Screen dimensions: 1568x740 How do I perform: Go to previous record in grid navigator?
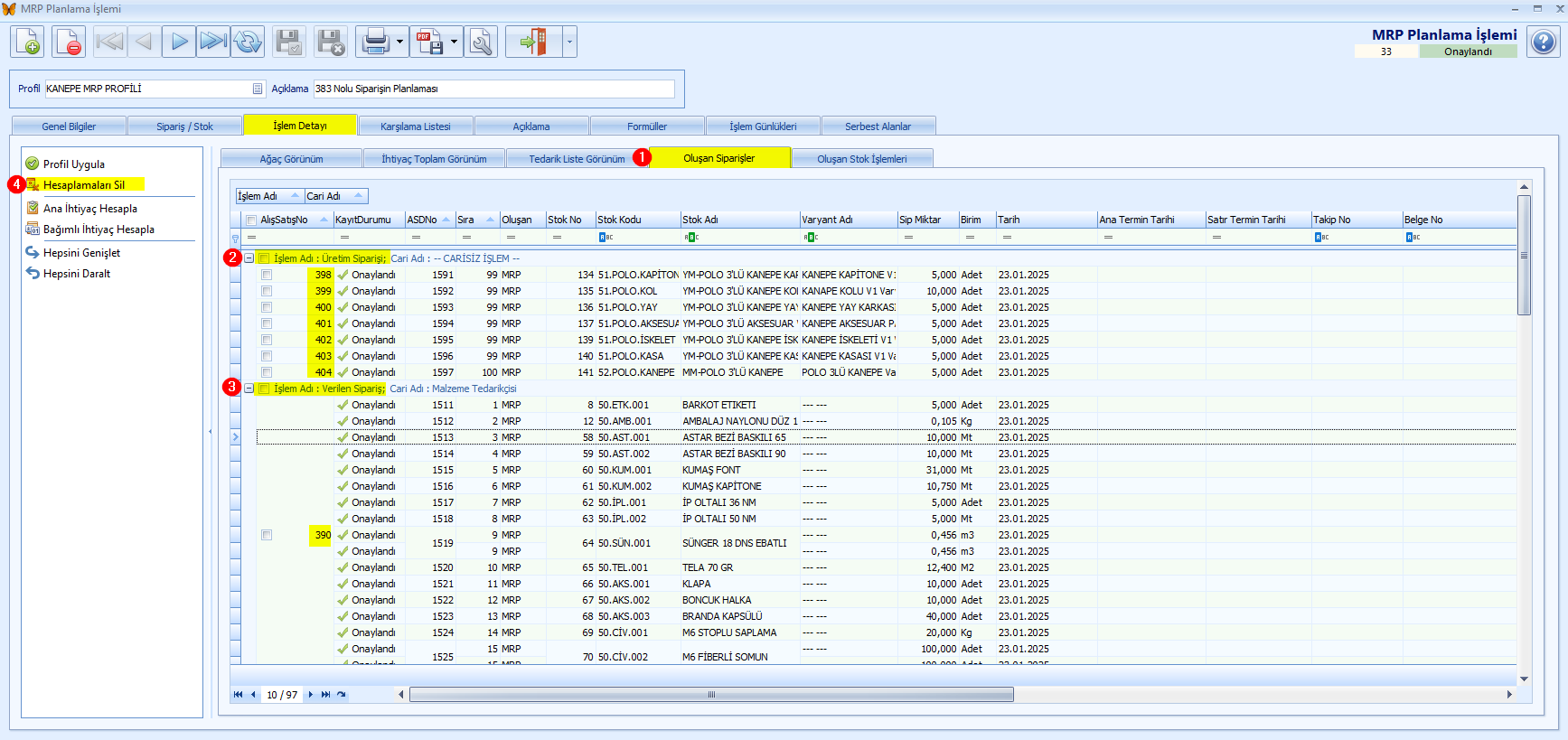tap(252, 695)
